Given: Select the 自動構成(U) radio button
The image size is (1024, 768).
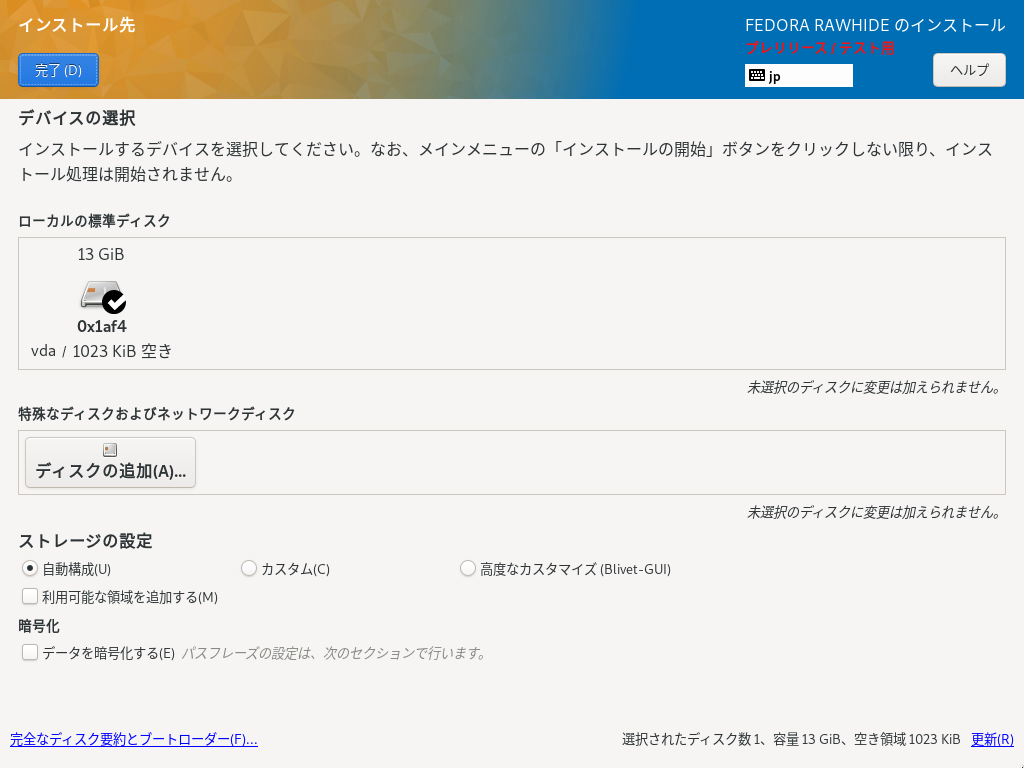Looking at the screenshot, I should pyautogui.click(x=29, y=568).
